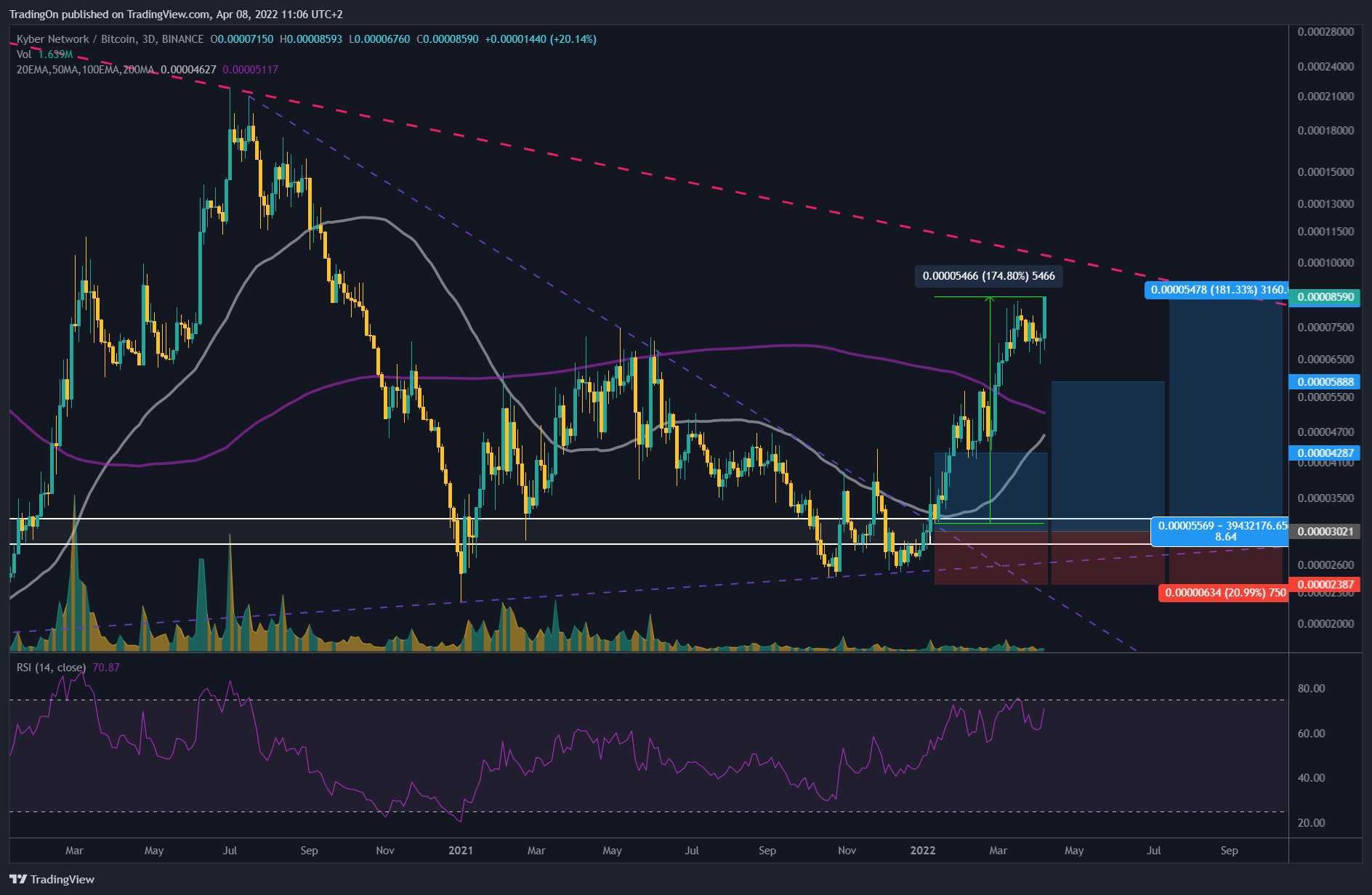Click the TradingOn published on TradingView.com header text
Screen dimensions: 1372x895
(x=176, y=15)
